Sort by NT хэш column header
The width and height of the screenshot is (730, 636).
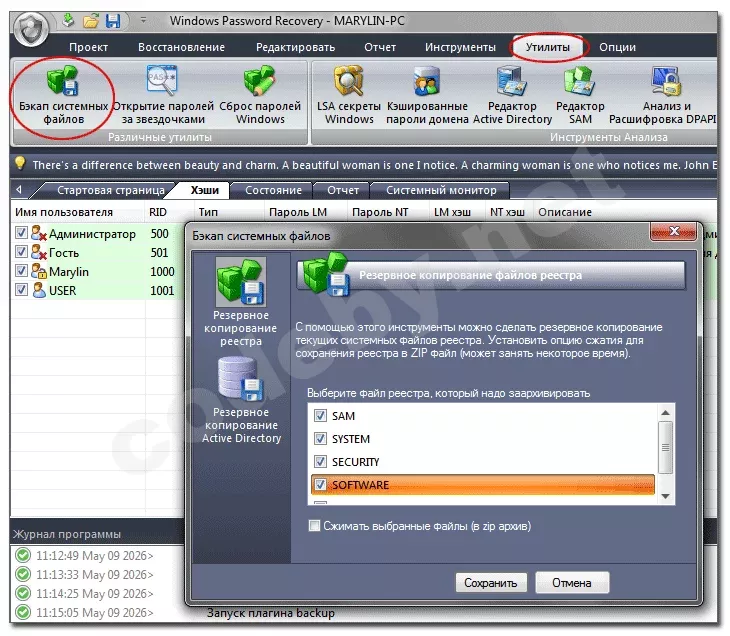(x=507, y=212)
